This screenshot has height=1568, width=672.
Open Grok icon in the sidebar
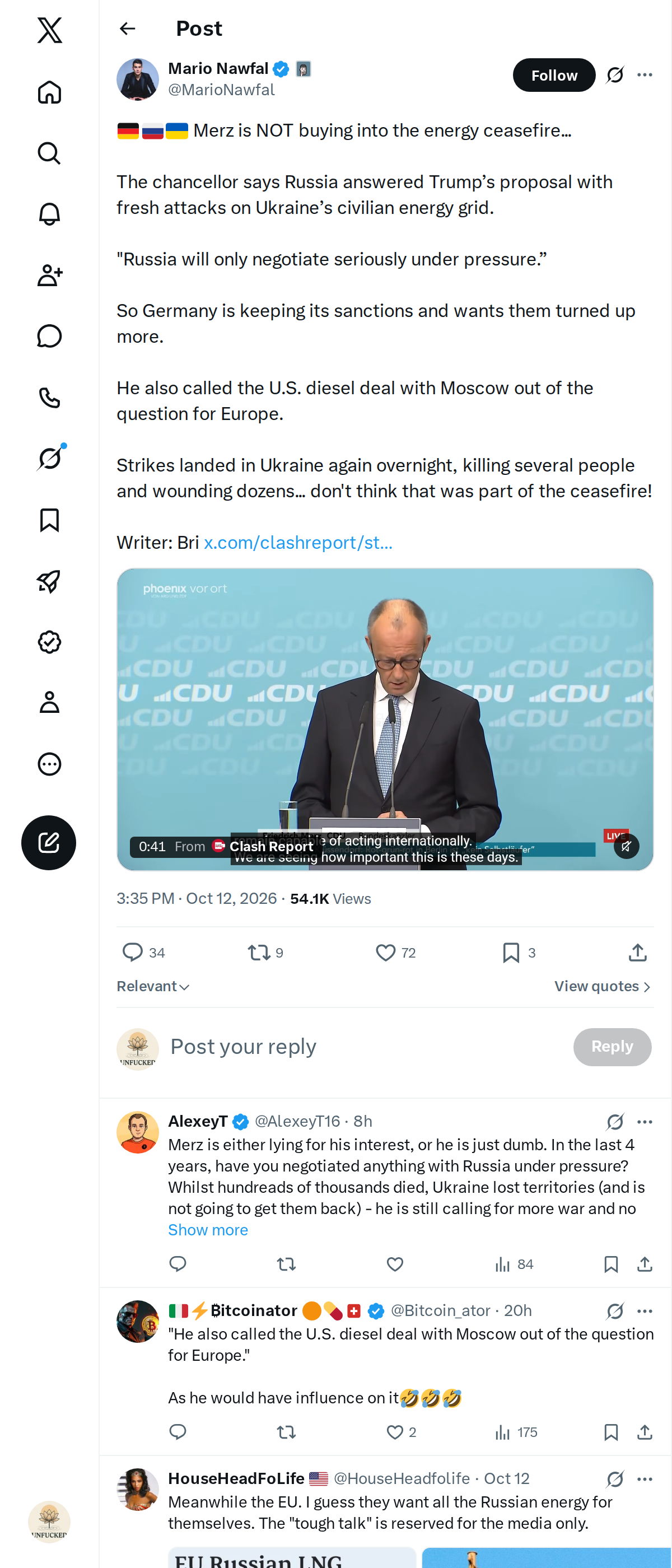[49, 458]
